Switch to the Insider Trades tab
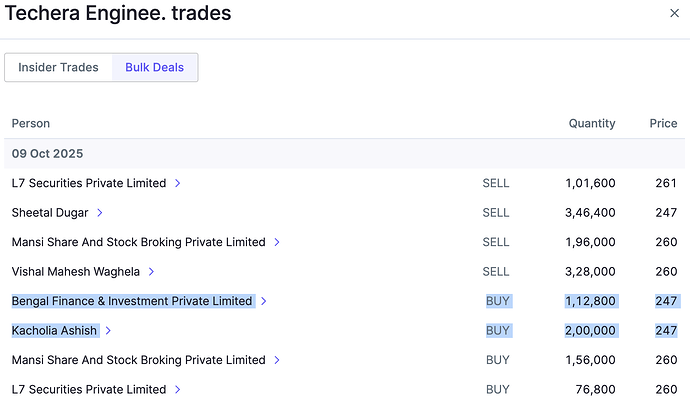This screenshot has width=690, height=401. click(x=58, y=68)
